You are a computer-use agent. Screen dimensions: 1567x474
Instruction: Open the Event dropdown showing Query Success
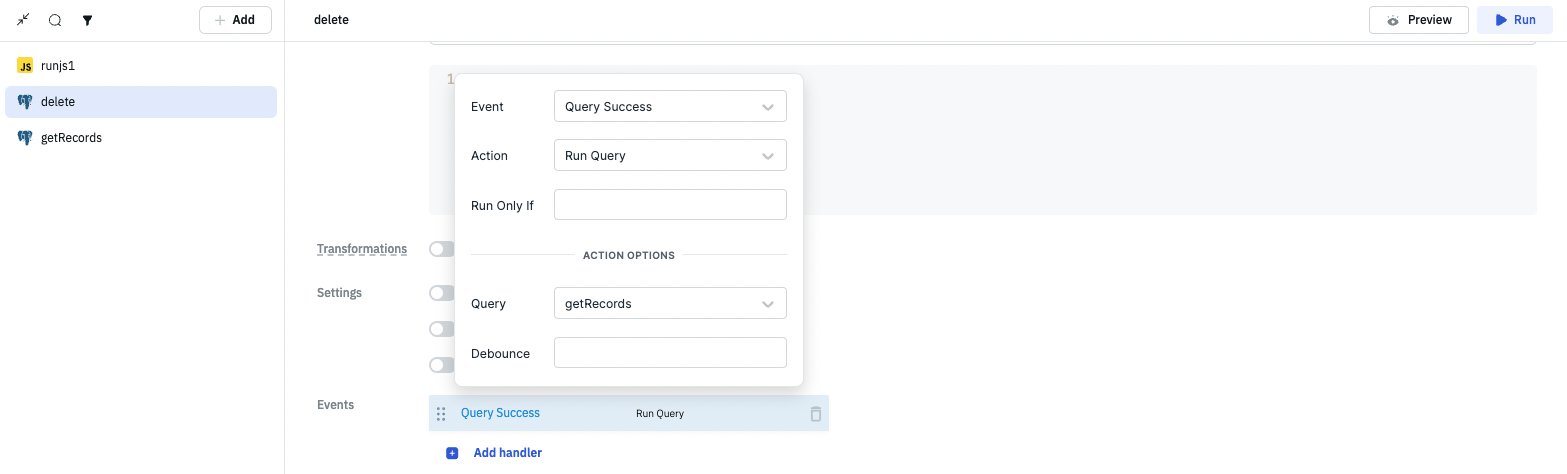pyautogui.click(x=669, y=106)
